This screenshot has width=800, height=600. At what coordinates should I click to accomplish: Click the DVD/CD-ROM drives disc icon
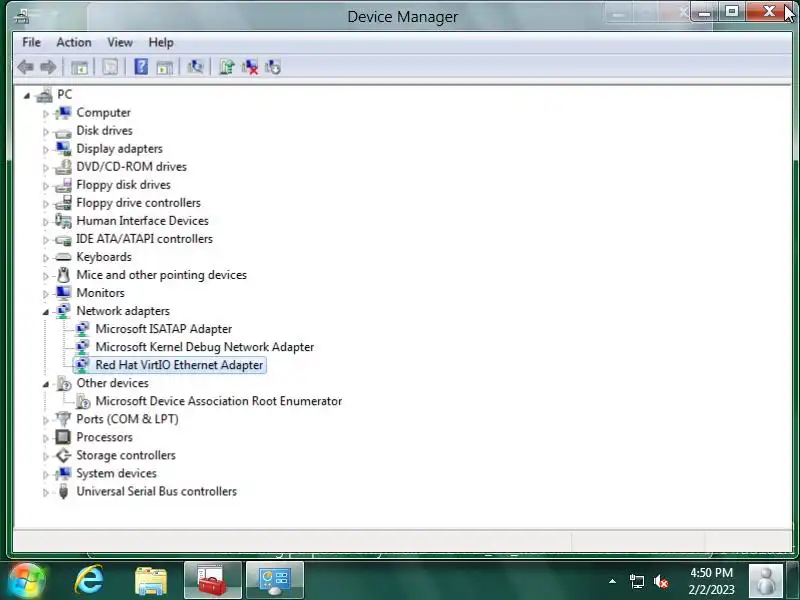click(x=63, y=166)
